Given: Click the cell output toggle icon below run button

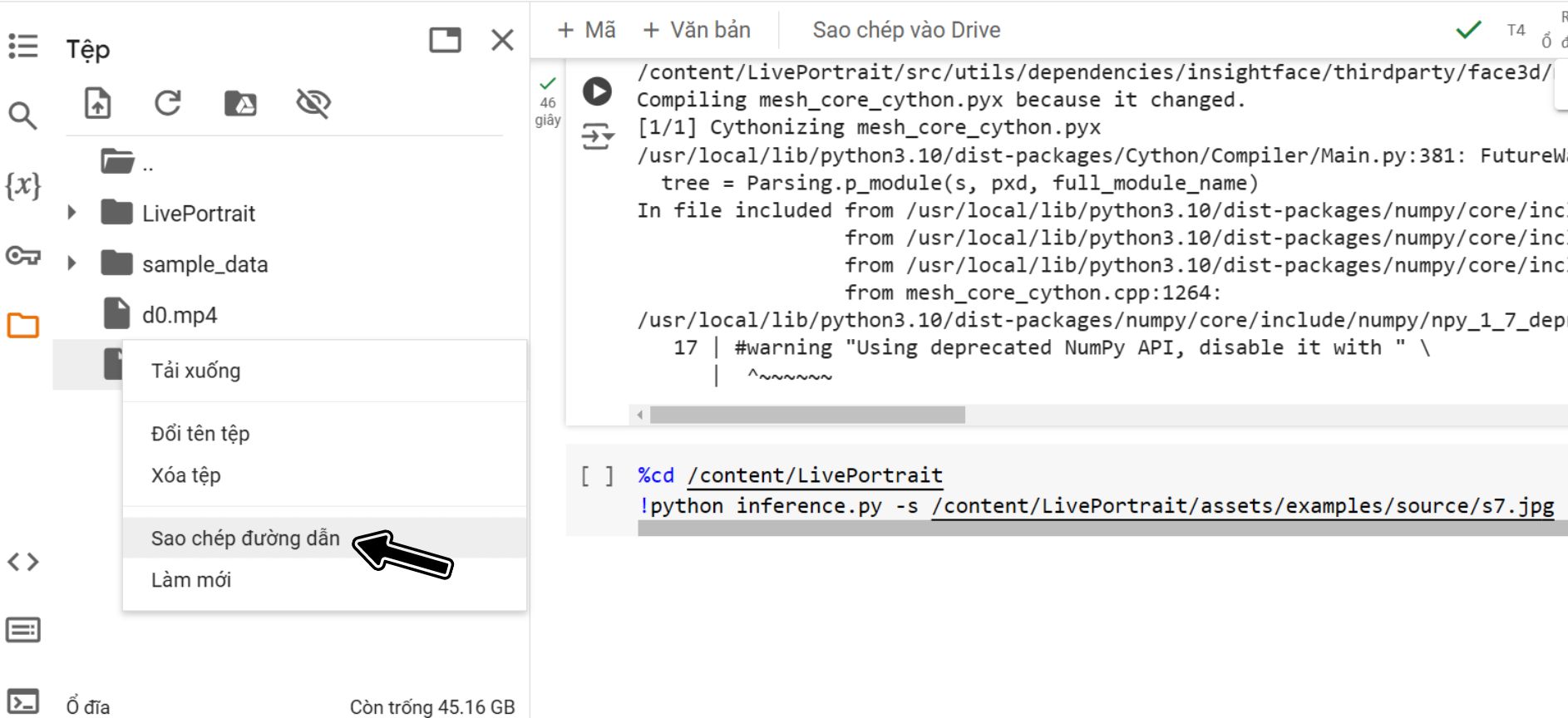Looking at the screenshot, I should pyautogui.click(x=597, y=136).
